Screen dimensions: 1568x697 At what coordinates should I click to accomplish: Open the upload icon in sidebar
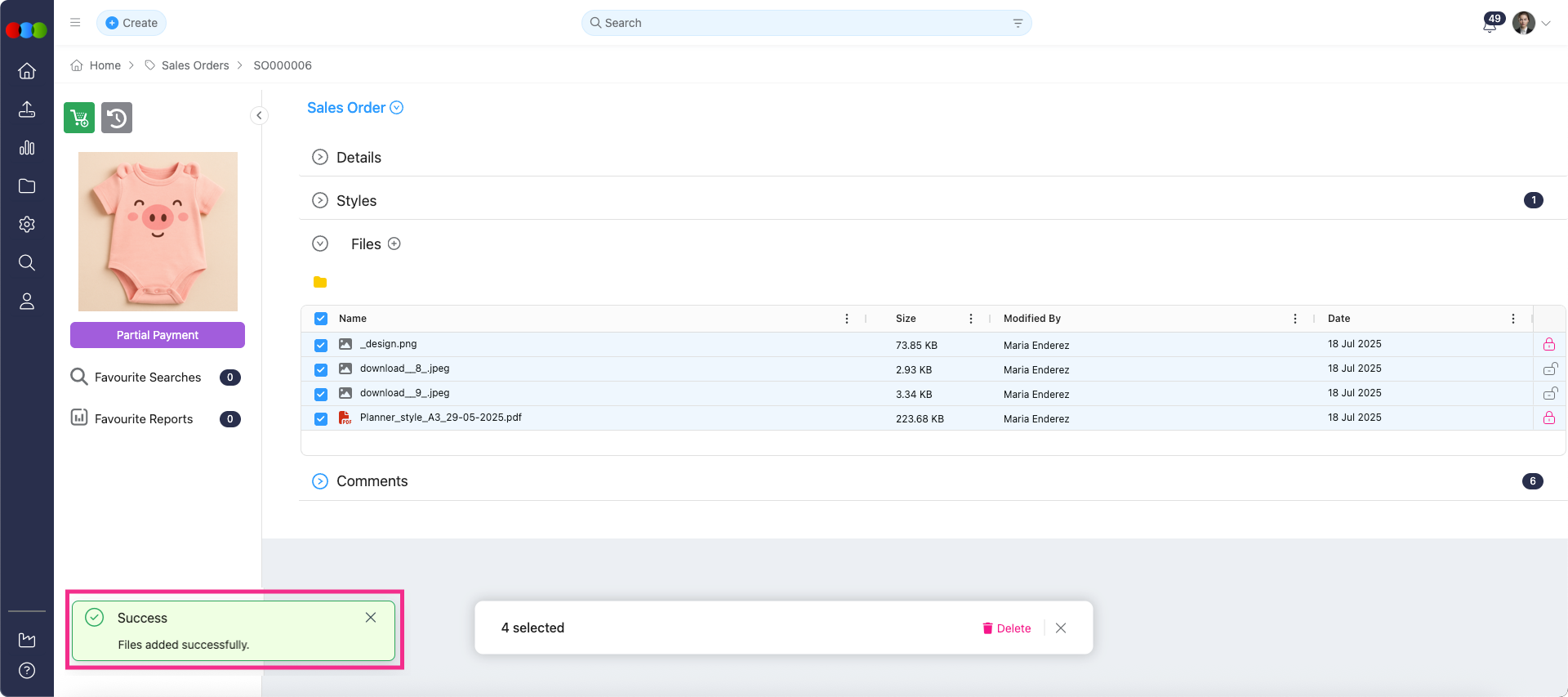click(27, 109)
